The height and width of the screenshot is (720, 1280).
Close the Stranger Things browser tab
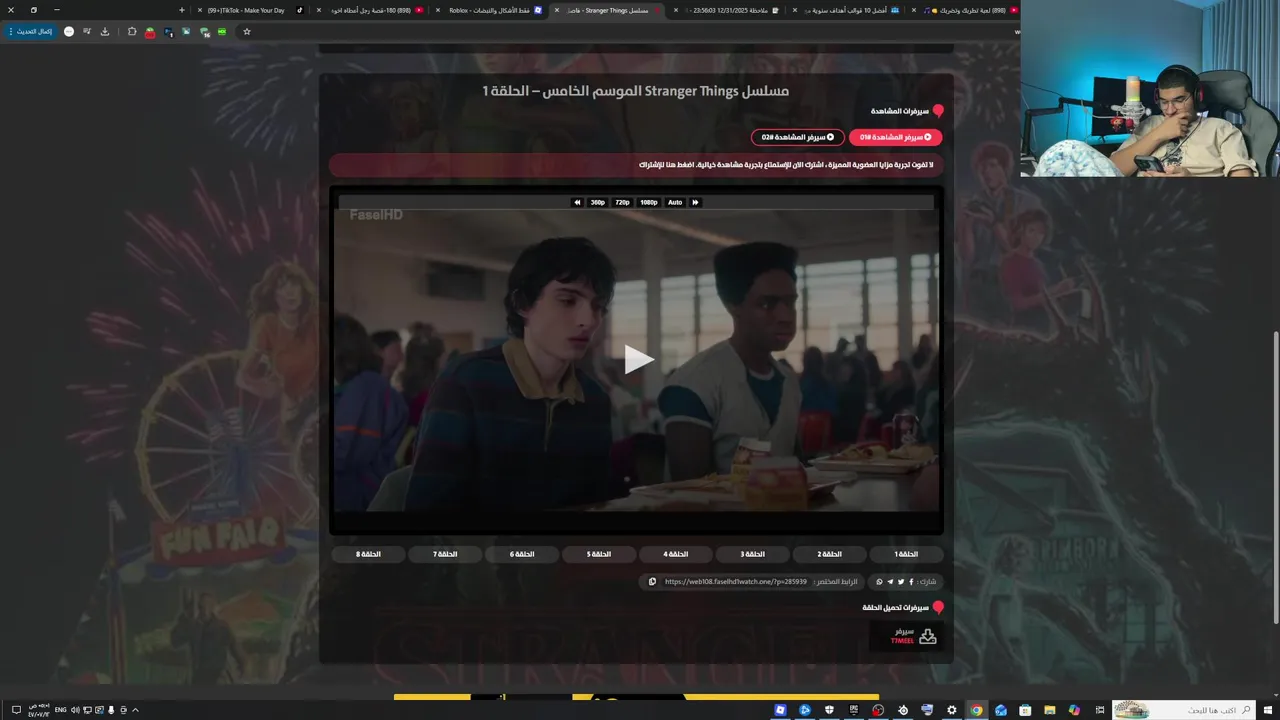[x=557, y=10]
